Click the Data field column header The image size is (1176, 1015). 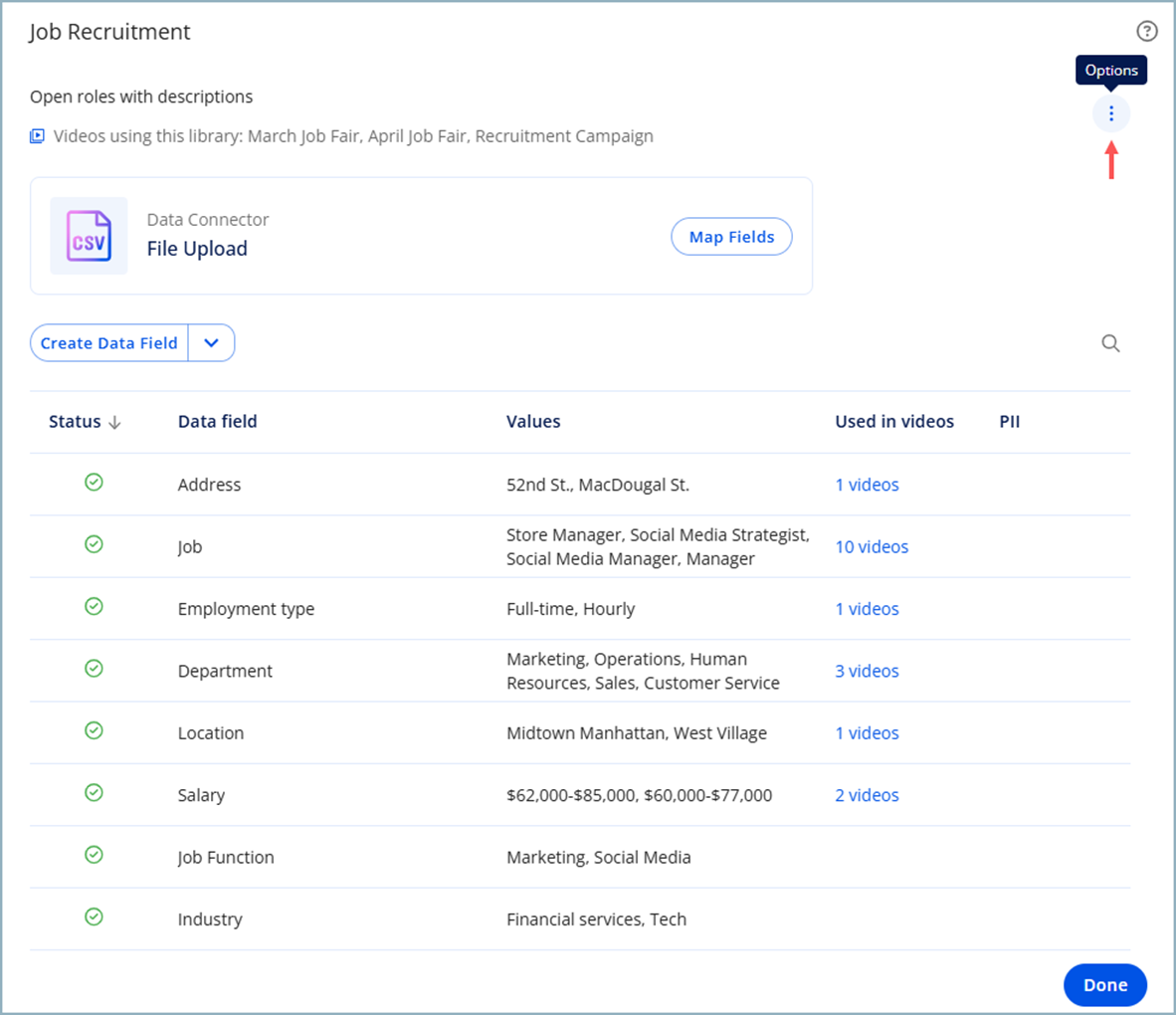(x=218, y=422)
